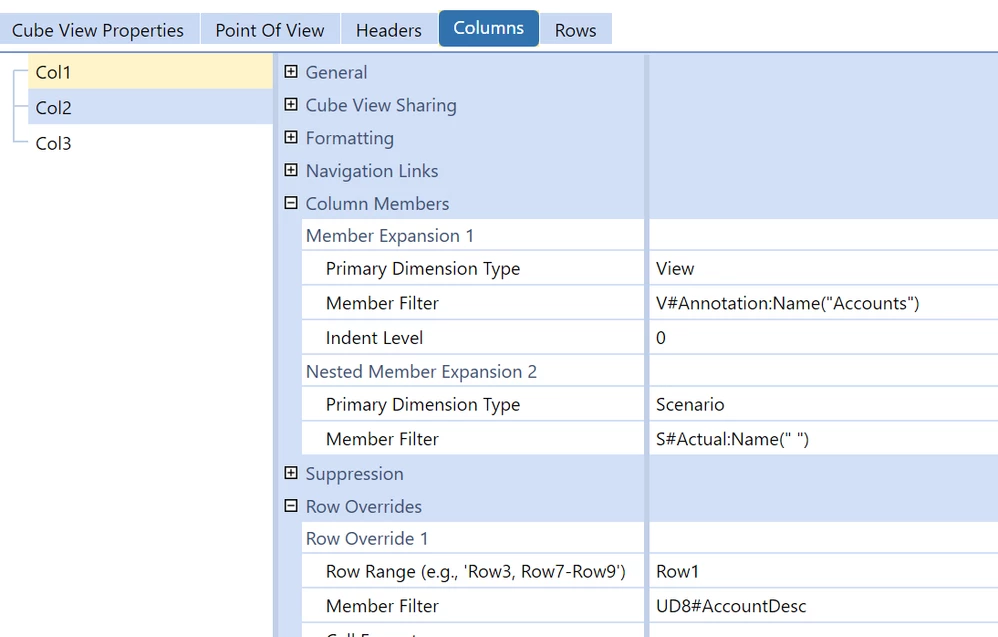Expand the Formatting section
This screenshot has height=637, width=998.
tap(291, 137)
